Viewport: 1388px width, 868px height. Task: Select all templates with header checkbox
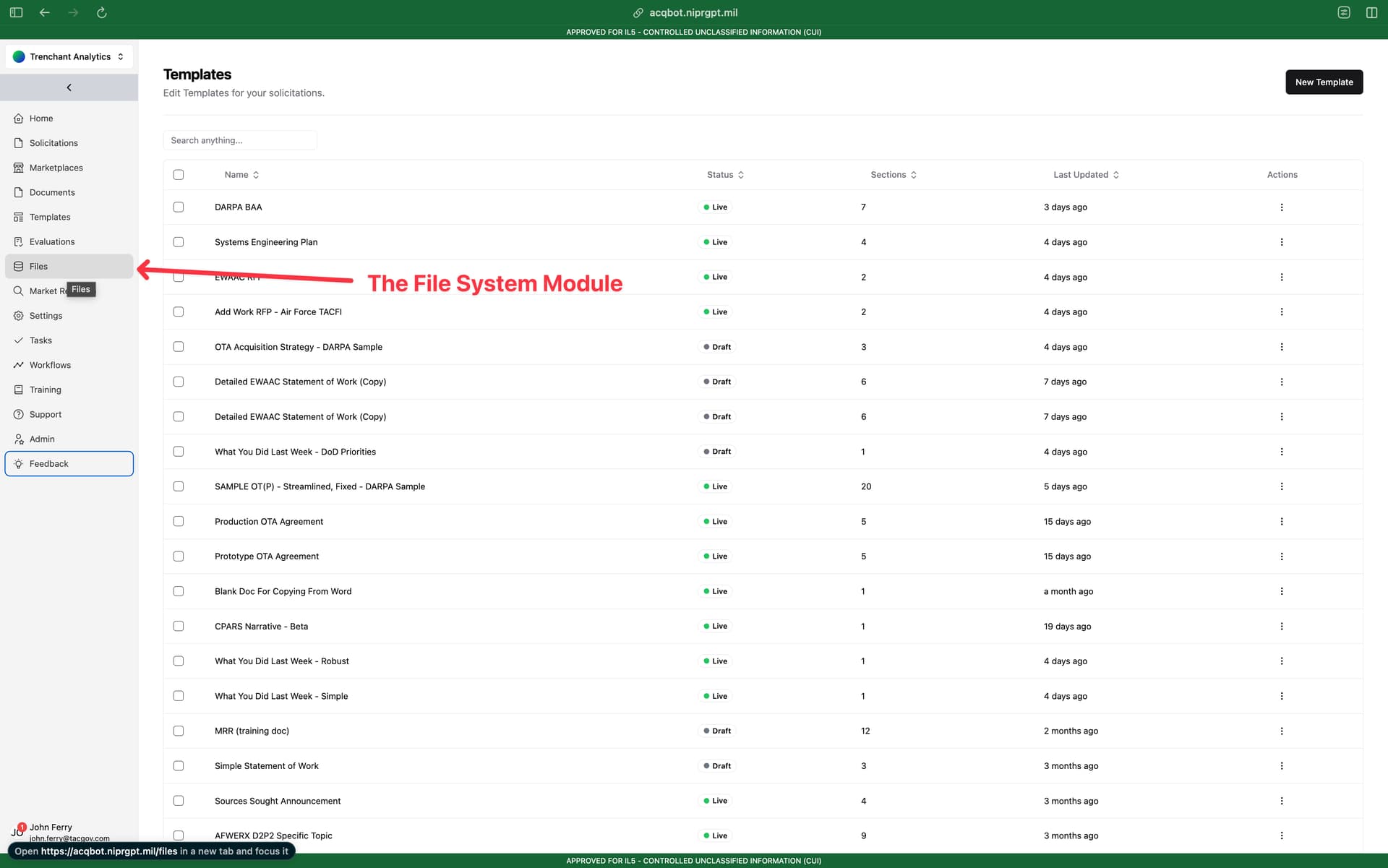pyautogui.click(x=179, y=175)
